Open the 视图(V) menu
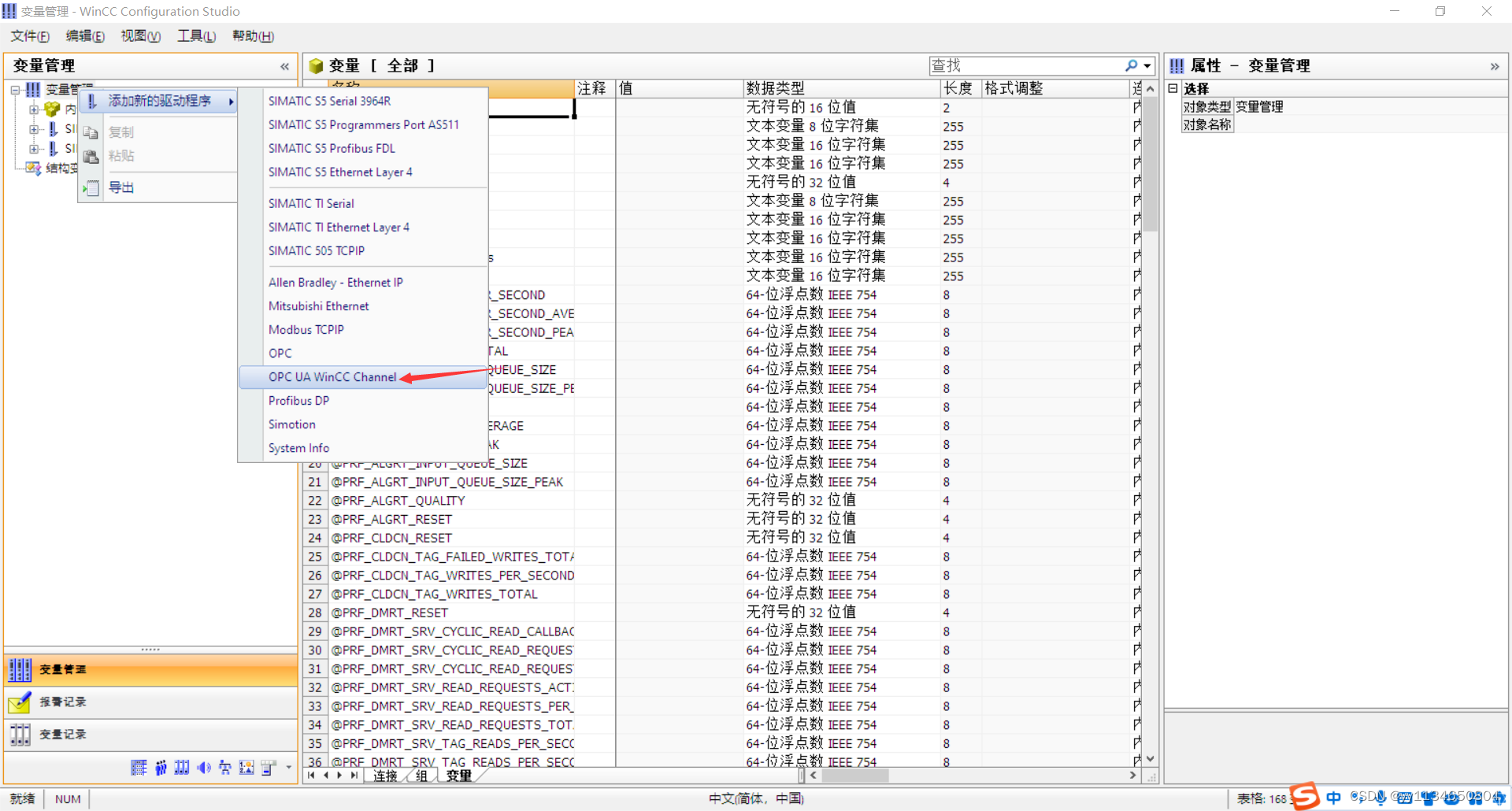 (141, 36)
